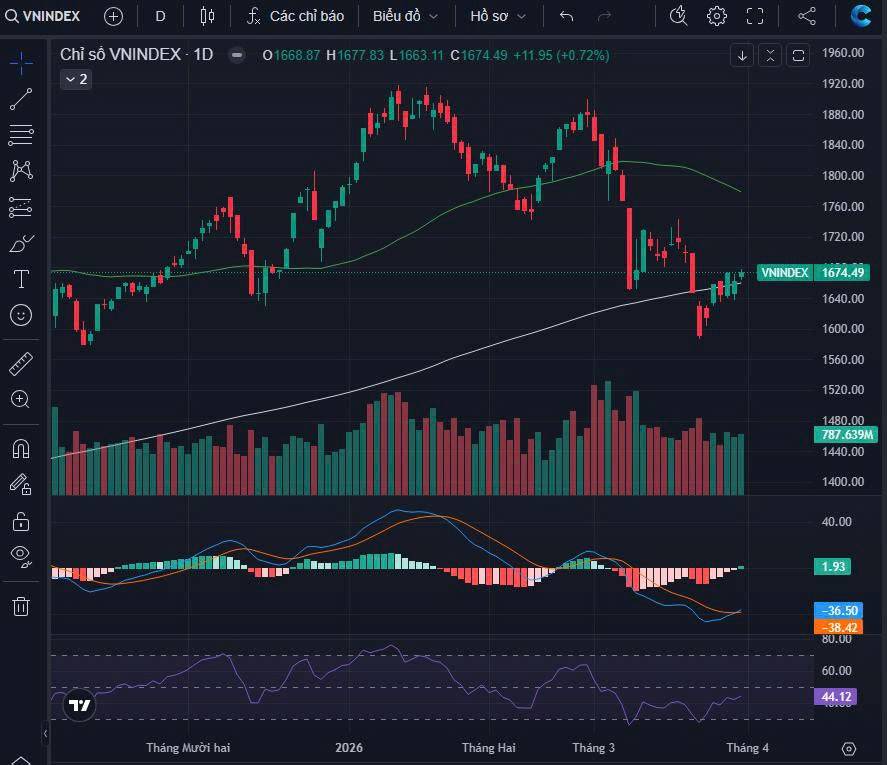Collapse the indicator legend showing 2
Image resolution: width=887 pixels, height=765 pixels.
(x=76, y=79)
